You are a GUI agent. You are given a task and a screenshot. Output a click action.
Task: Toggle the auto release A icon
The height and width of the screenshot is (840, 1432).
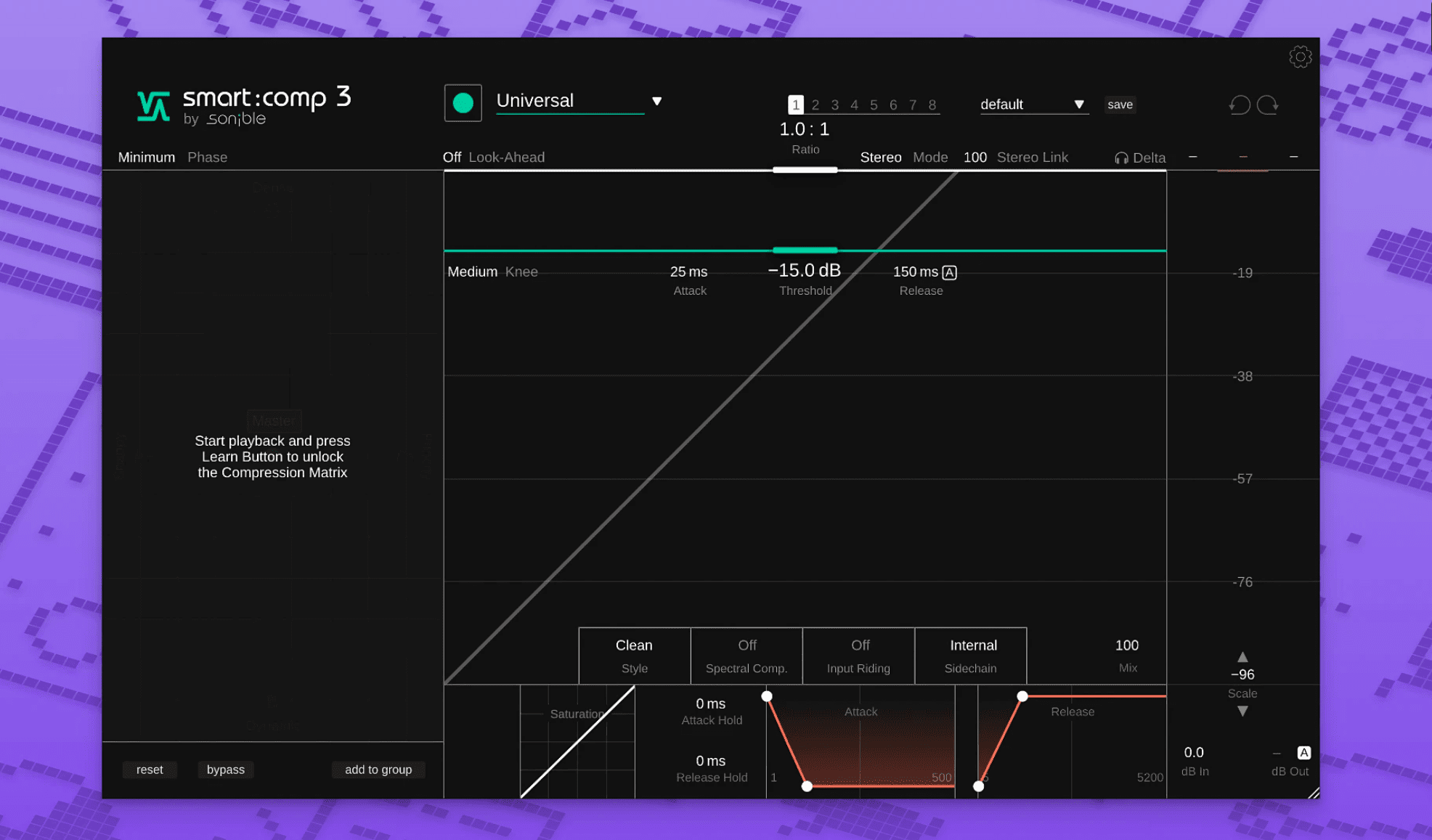pos(949,272)
